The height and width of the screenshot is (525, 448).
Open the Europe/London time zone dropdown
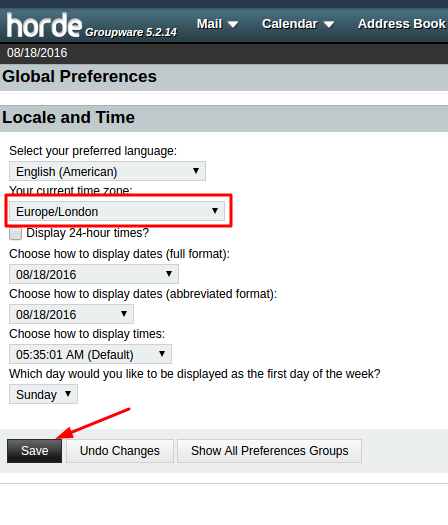[x=117, y=211]
